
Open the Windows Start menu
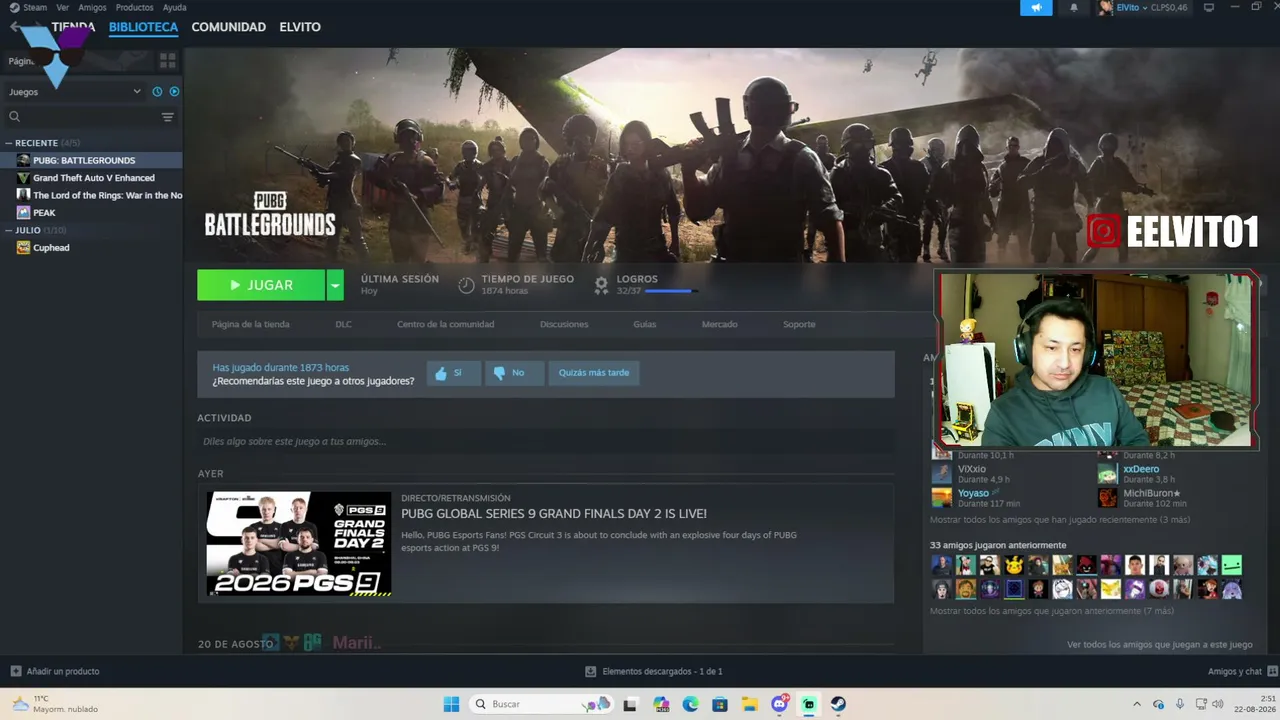[x=451, y=704]
